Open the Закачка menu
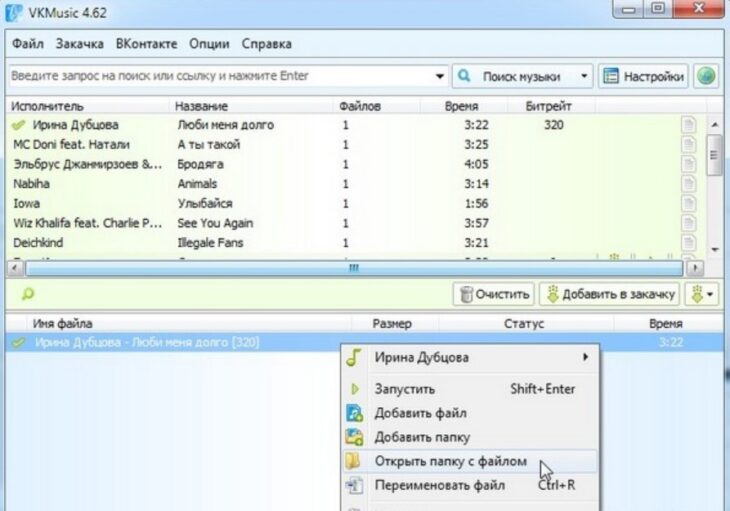730x511 pixels. coord(80,44)
